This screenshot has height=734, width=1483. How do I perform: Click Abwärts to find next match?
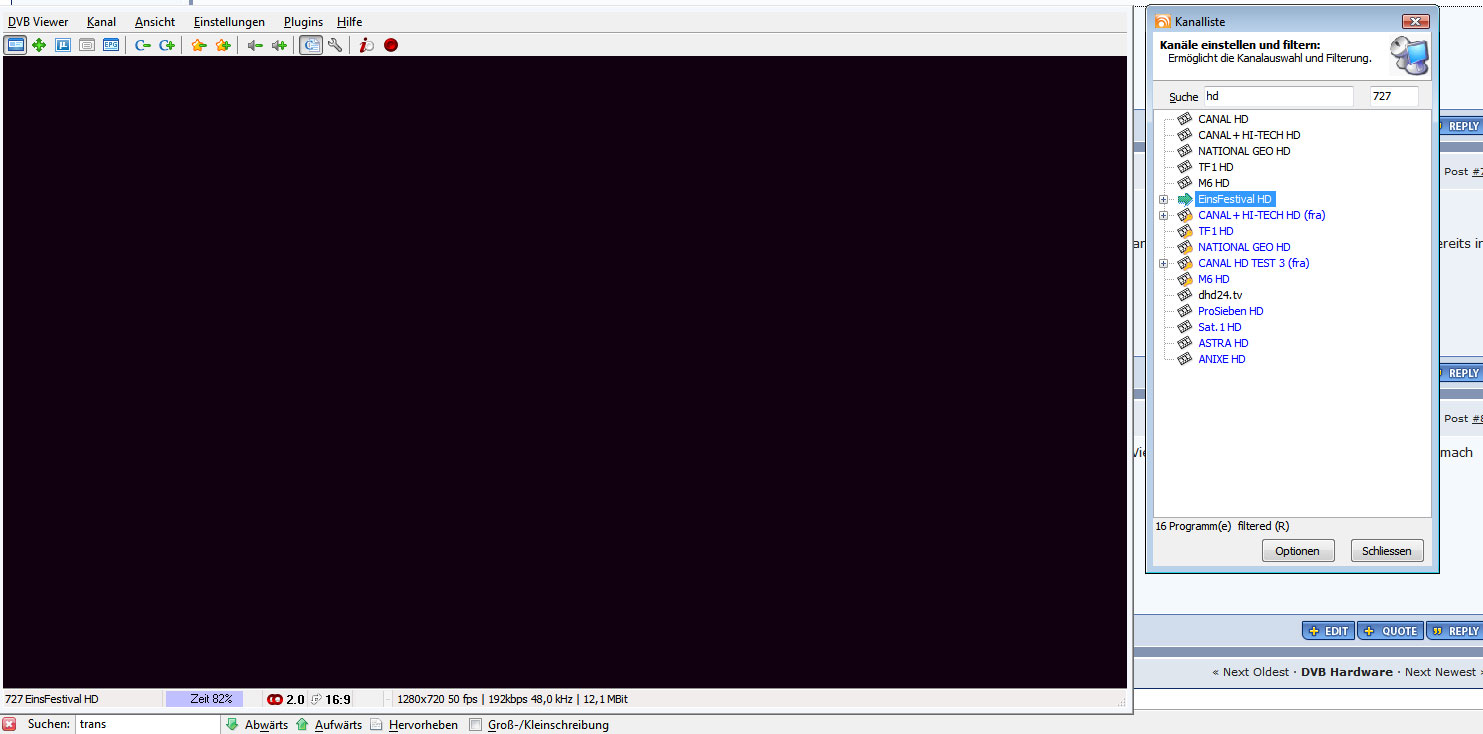tap(257, 724)
